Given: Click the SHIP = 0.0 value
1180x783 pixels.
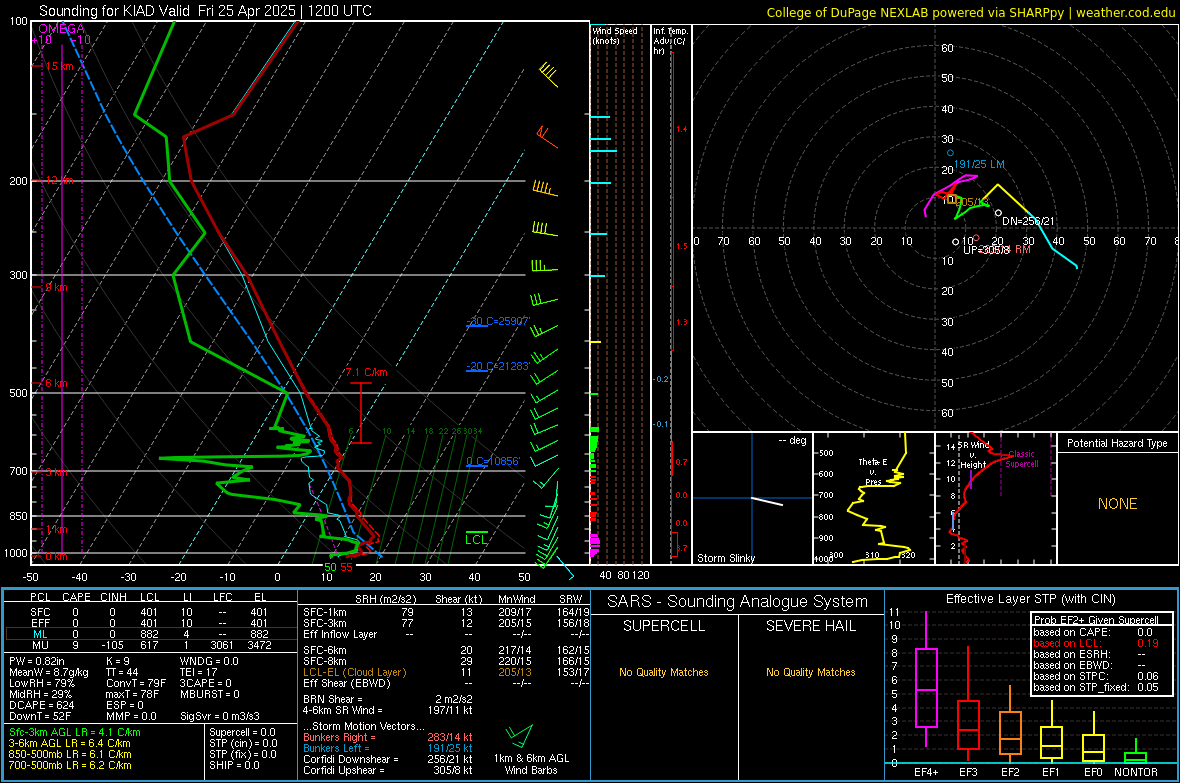Looking at the screenshot, I should point(234,766).
